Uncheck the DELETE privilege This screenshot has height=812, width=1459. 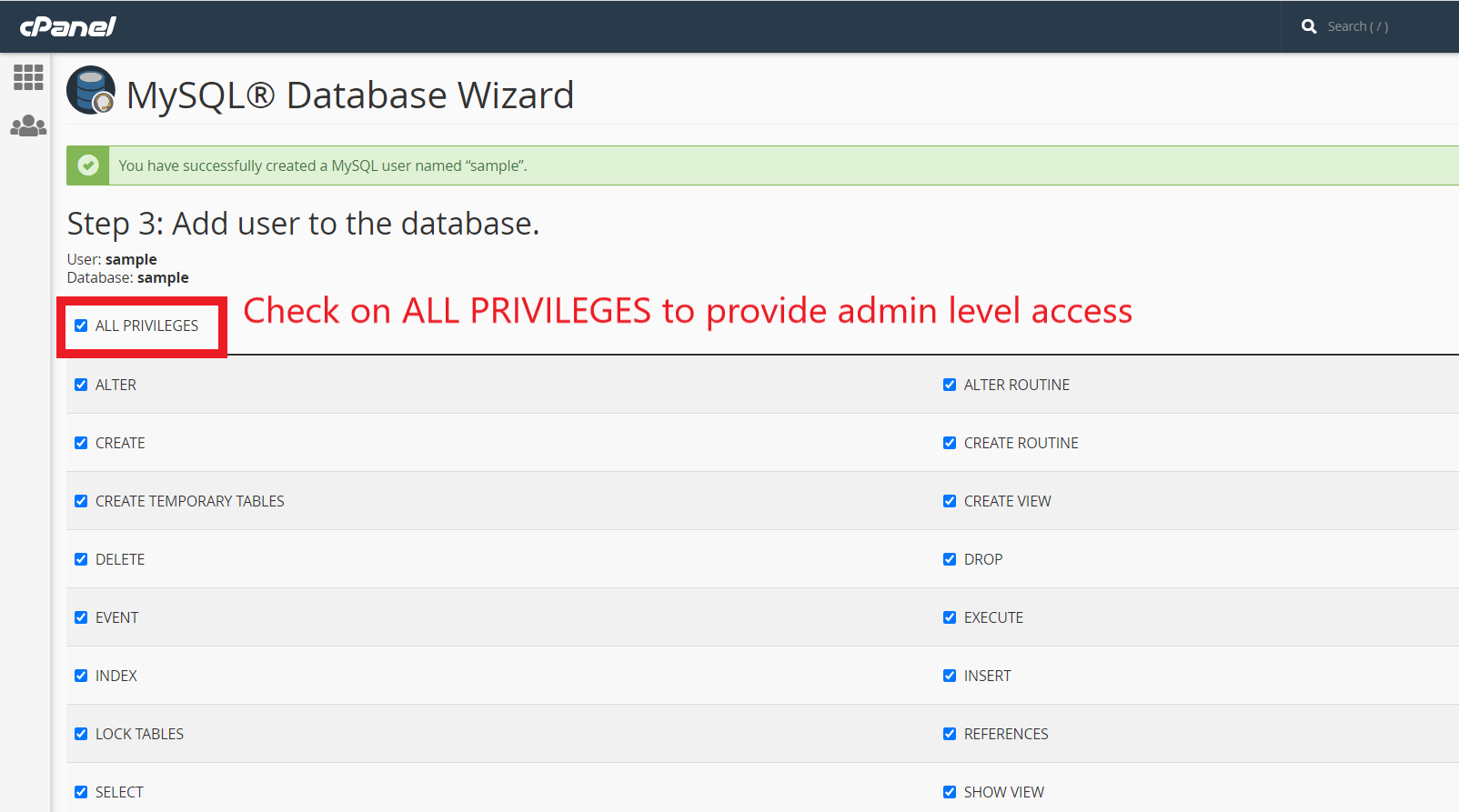[81, 559]
